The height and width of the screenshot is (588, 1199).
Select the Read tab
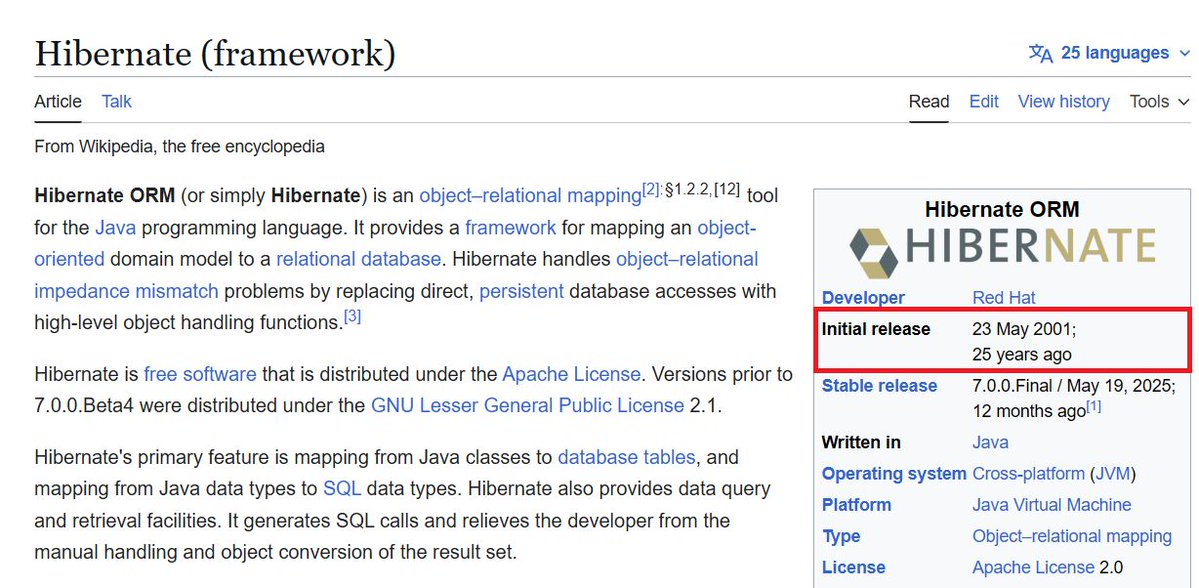click(928, 102)
